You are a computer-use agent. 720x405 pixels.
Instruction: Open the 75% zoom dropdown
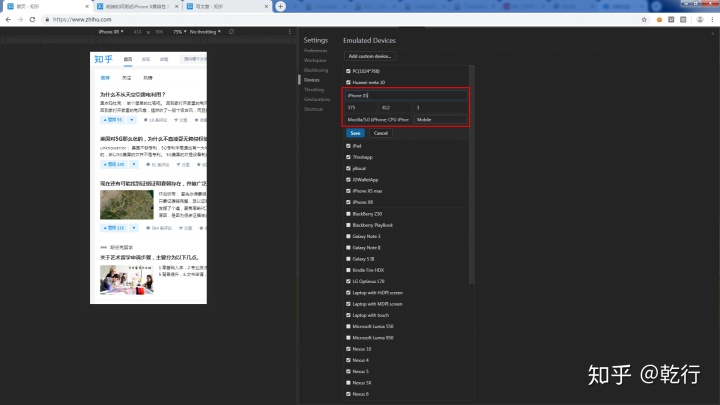[180, 32]
